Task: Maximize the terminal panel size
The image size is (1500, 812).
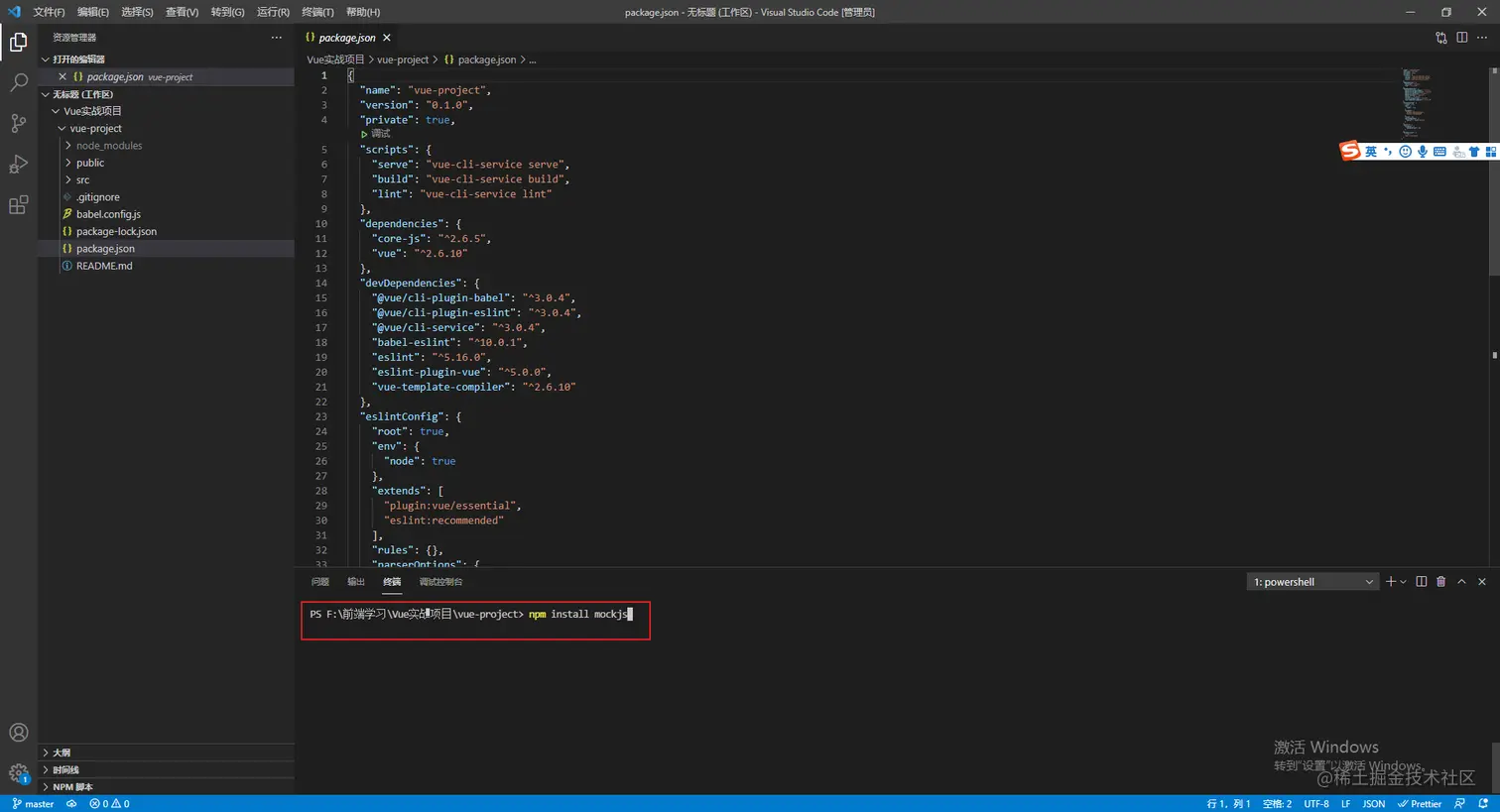Action: 1461,582
